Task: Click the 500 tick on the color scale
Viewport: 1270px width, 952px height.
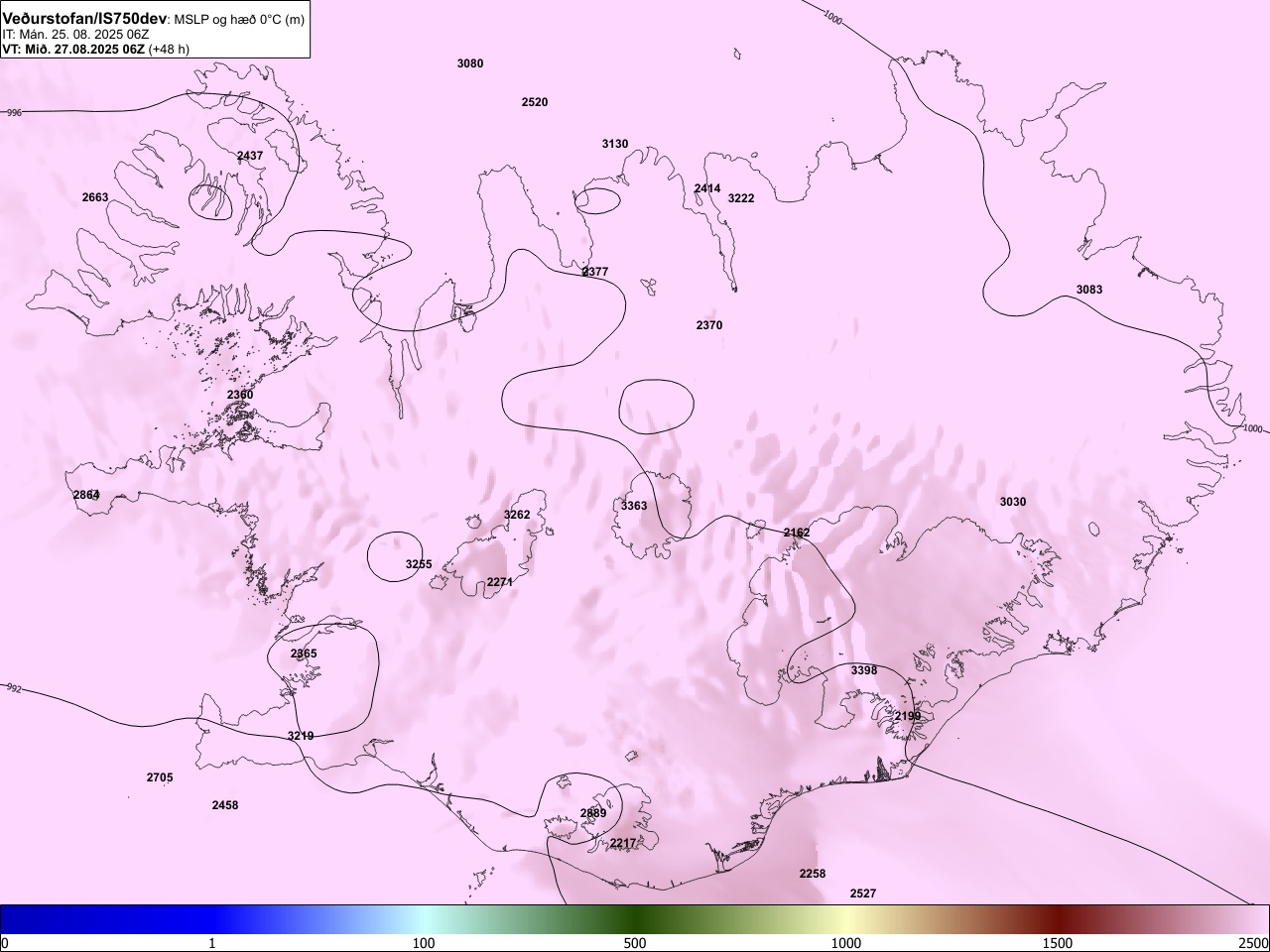Action: [x=635, y=943]
